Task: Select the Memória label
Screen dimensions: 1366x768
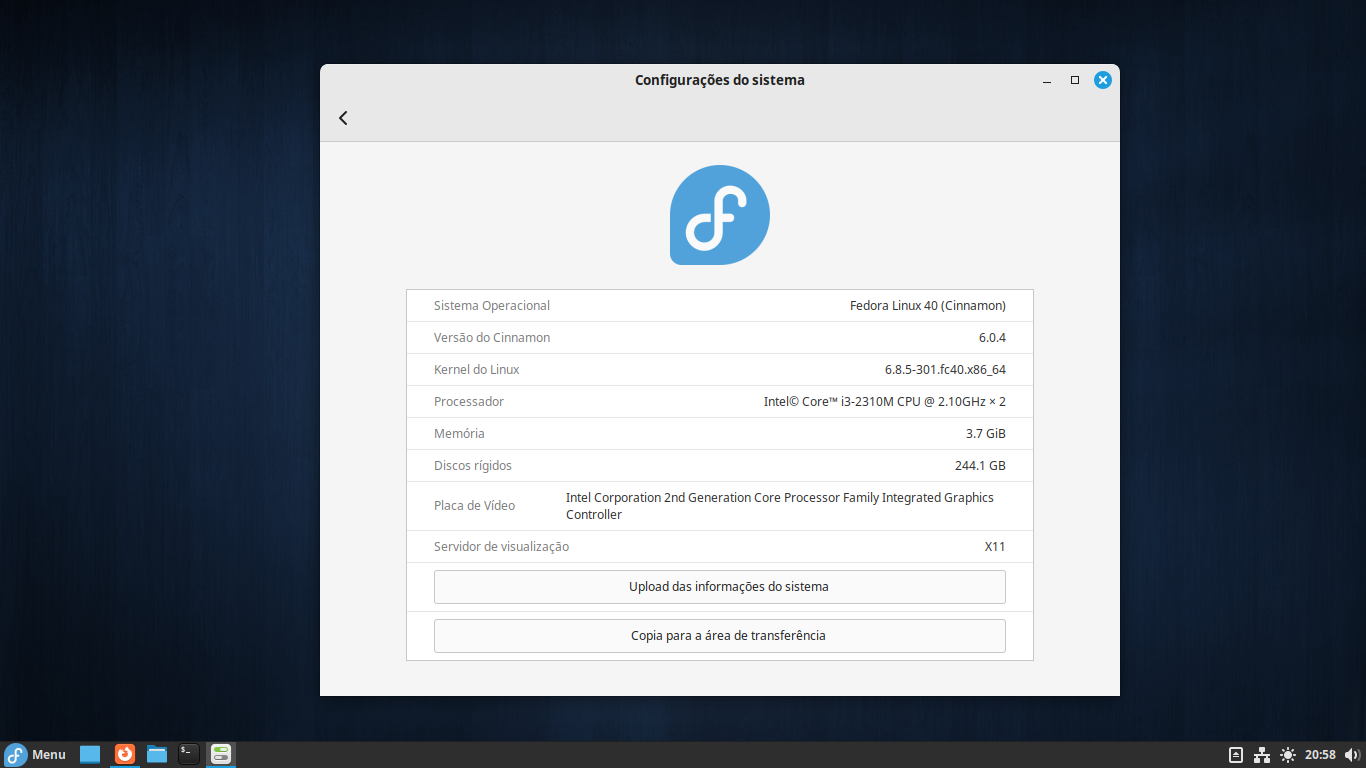Action: [x=459, y=434]
